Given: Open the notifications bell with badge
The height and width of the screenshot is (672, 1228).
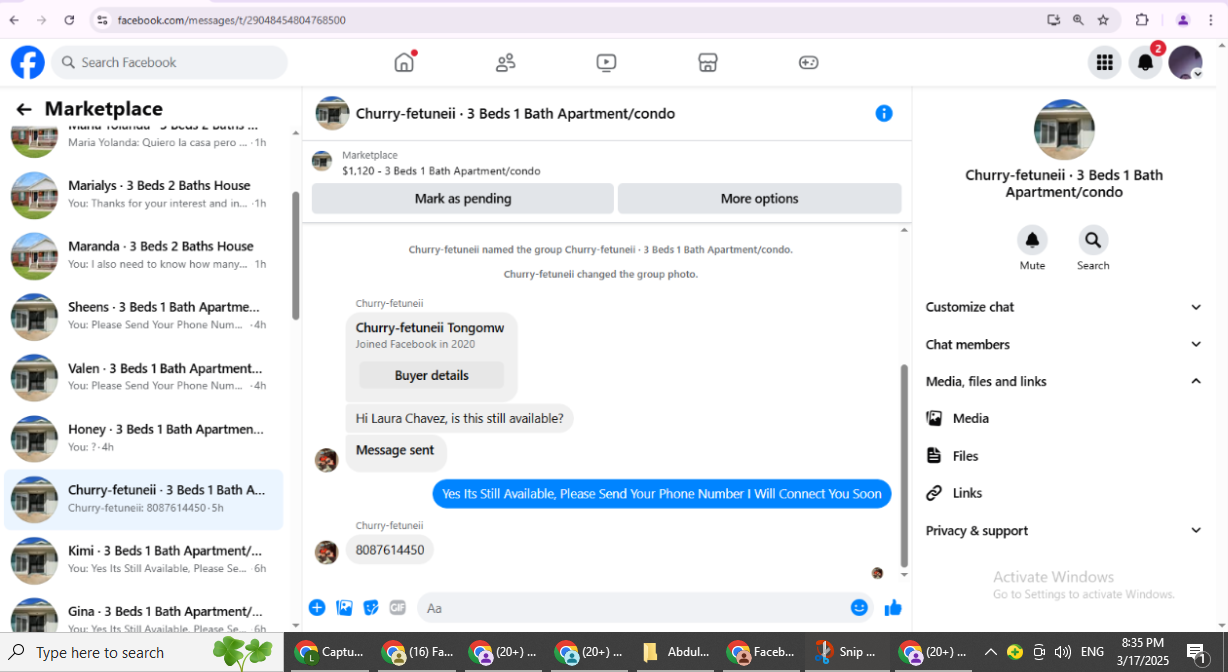Looking at the screenshot, I should coord(1146,62).
